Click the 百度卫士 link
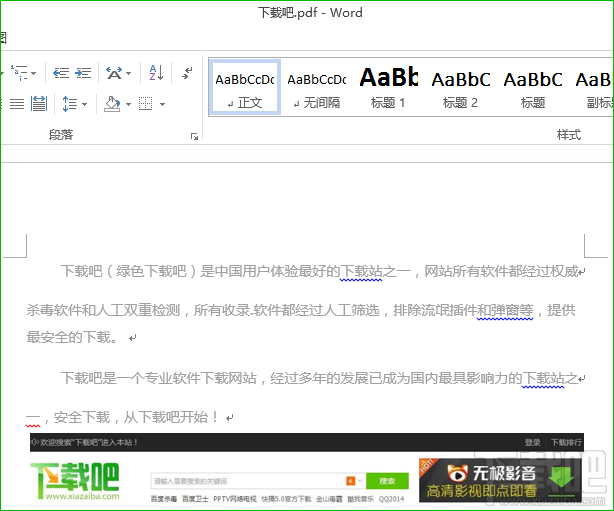614x511 pixels. [x=195, y=499]
